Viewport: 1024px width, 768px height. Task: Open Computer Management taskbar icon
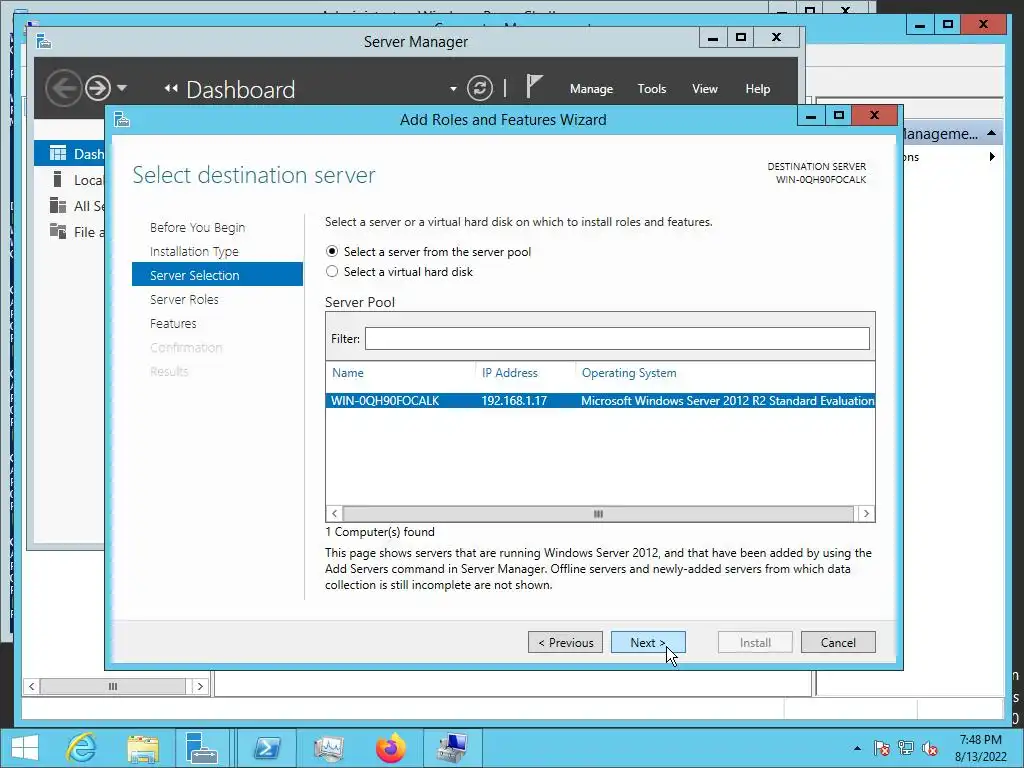click(x=453, y=748)
